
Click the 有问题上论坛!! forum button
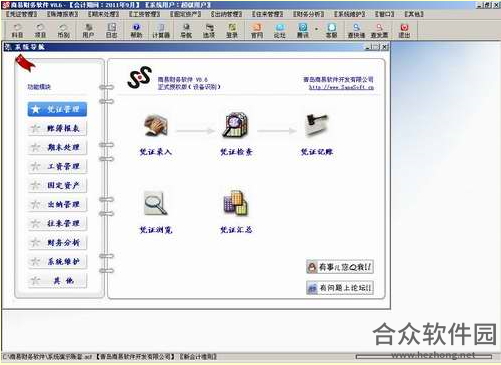(340, 288)
